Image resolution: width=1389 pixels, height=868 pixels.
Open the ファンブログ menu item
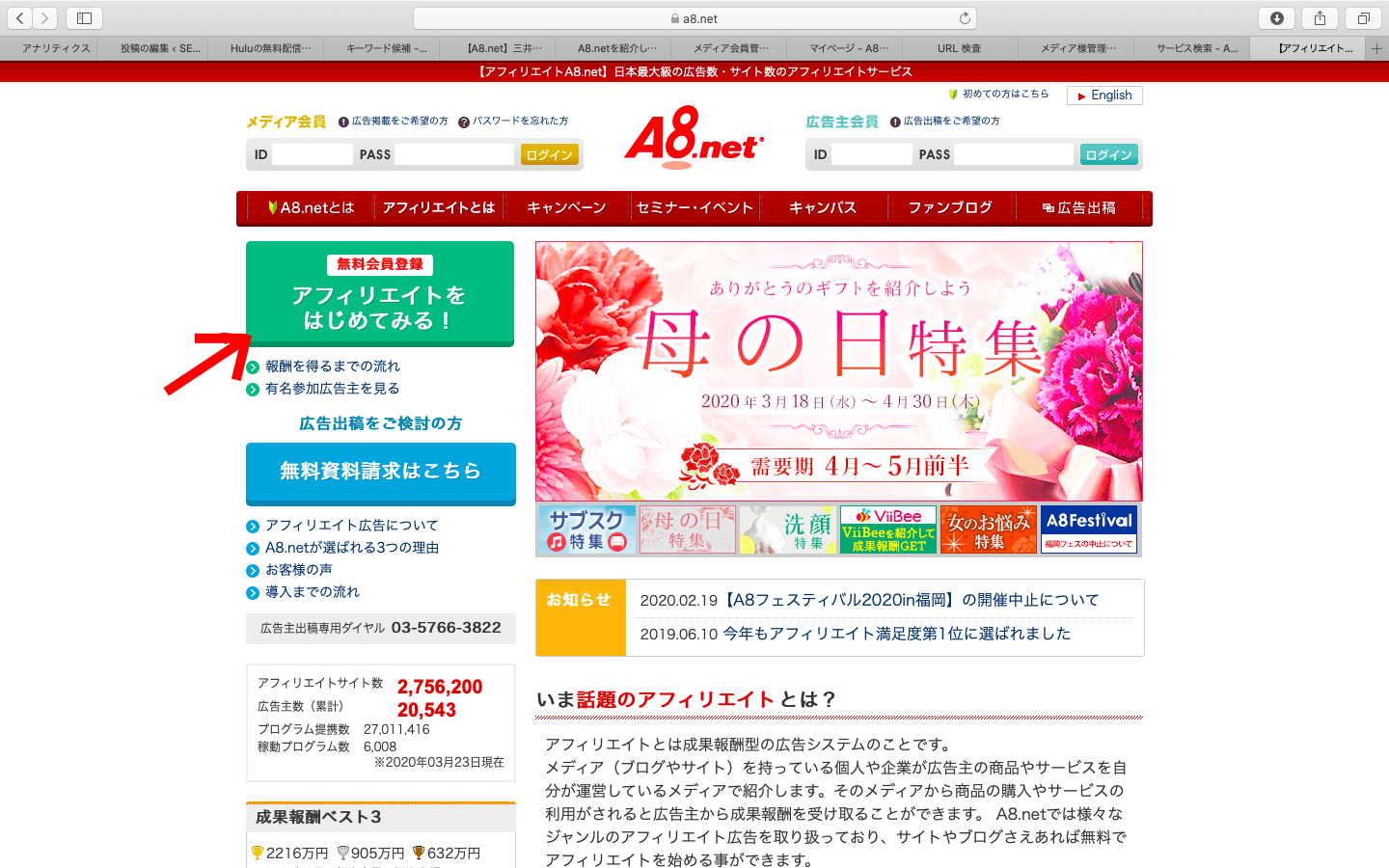pos(950,207)
